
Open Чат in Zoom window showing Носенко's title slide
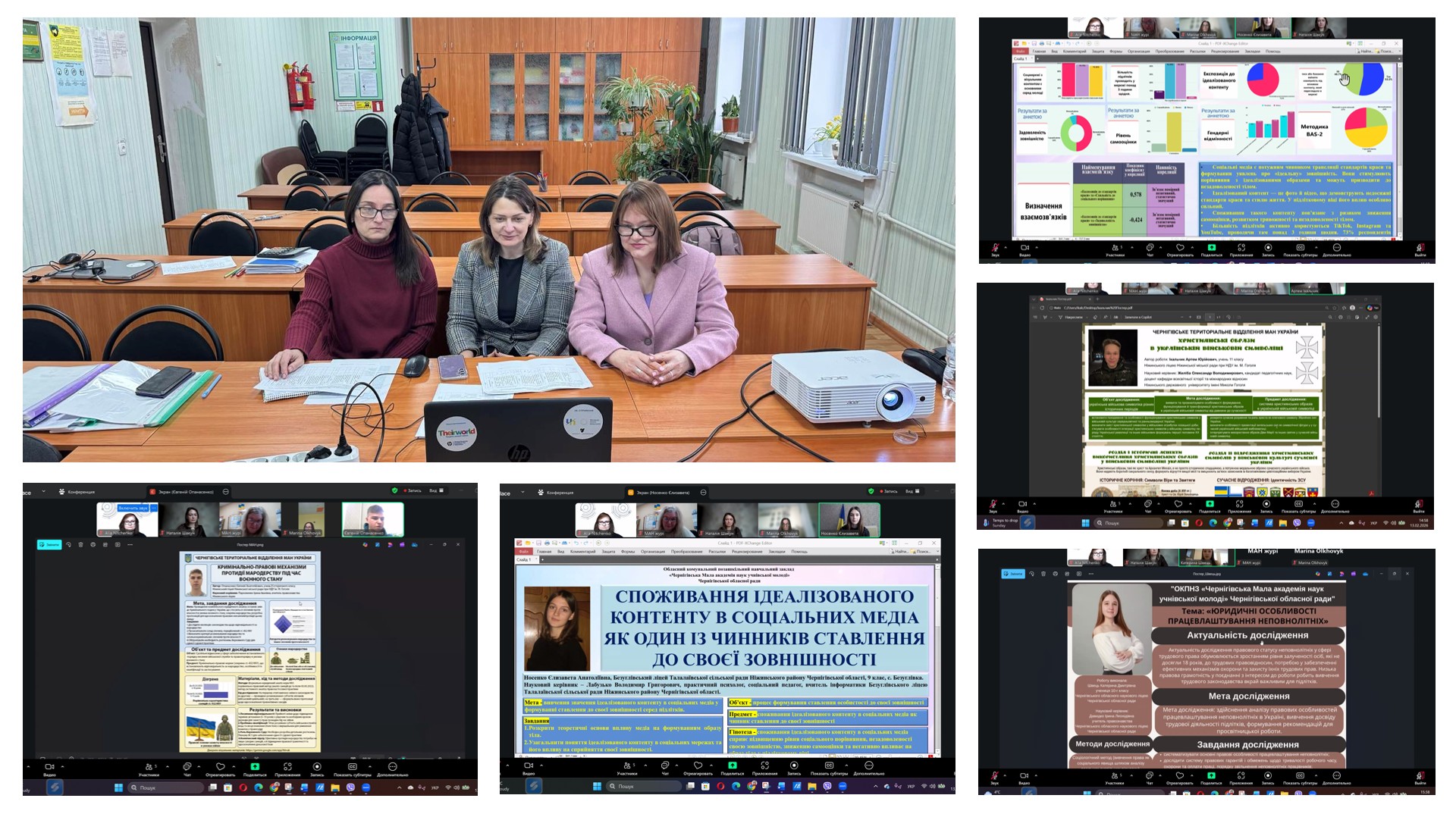click(x=665, y=765)
